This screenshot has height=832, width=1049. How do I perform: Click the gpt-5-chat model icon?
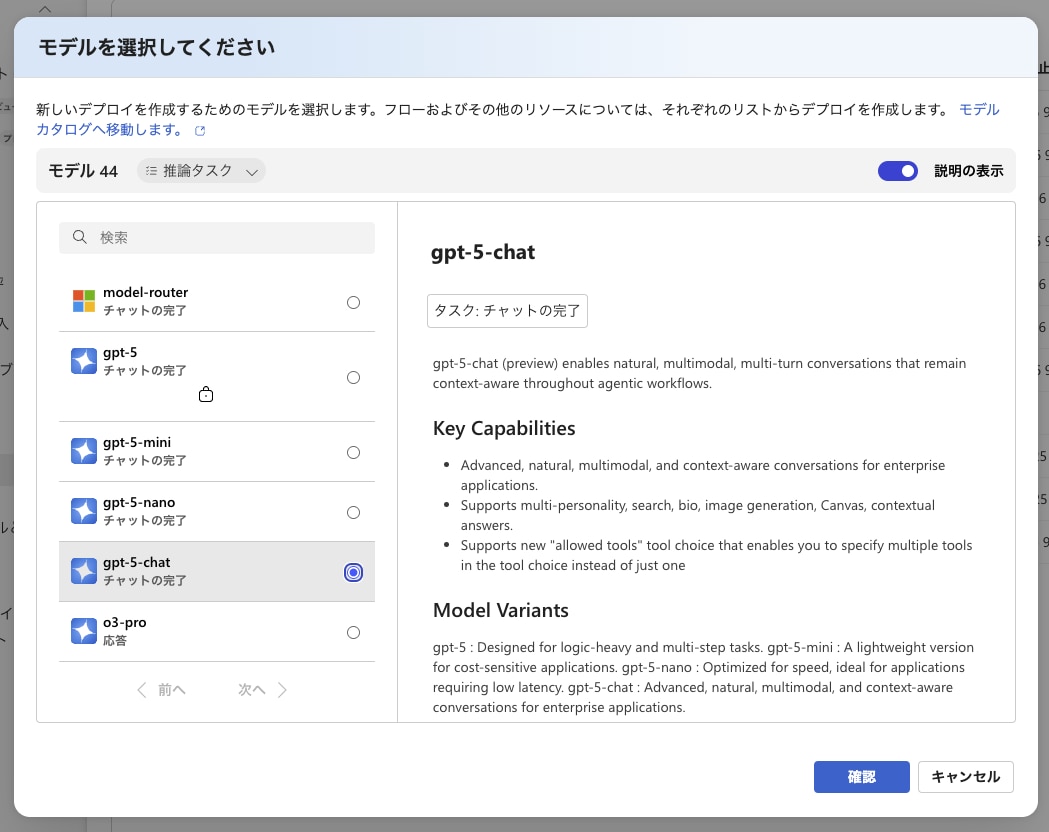click(x=84, y=571)
